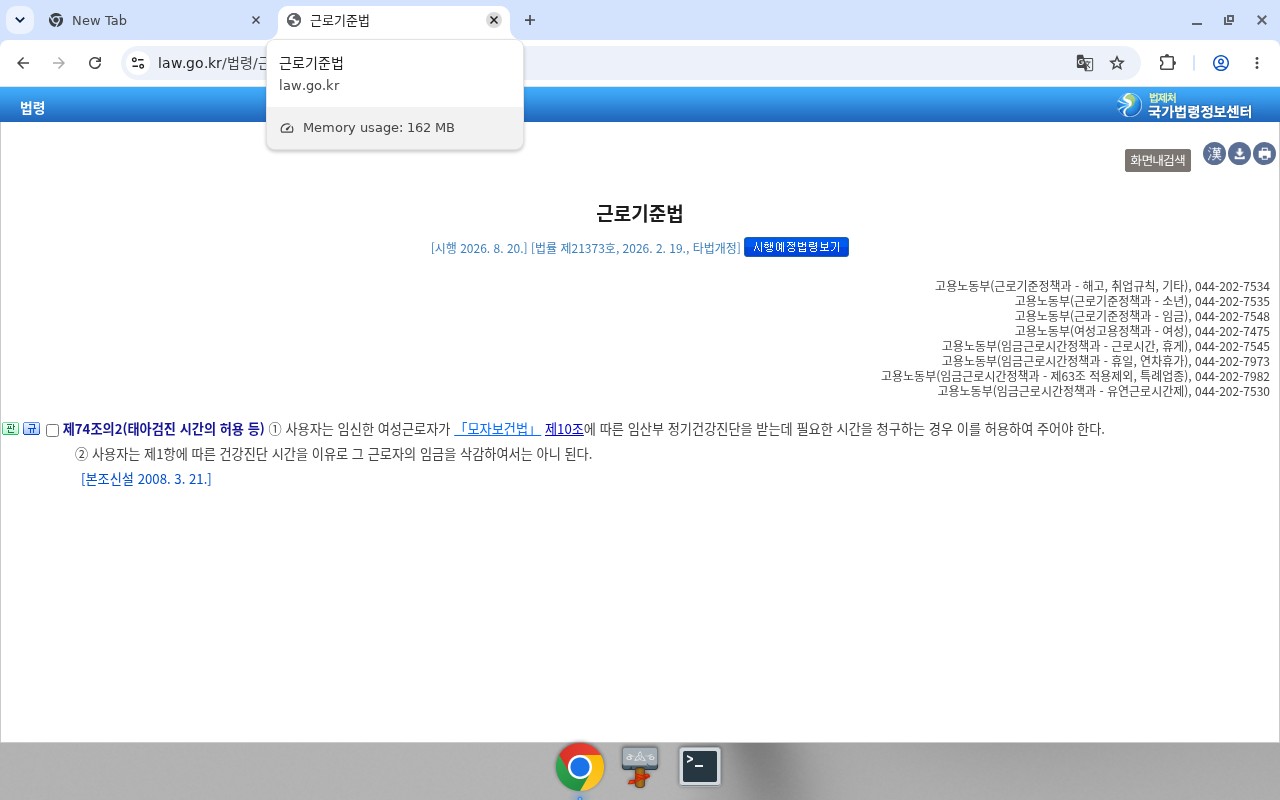
Task: Click the 판 (precedent) icon beside 제74조의2
Action: pyautogui.click(x=11, y=429)
